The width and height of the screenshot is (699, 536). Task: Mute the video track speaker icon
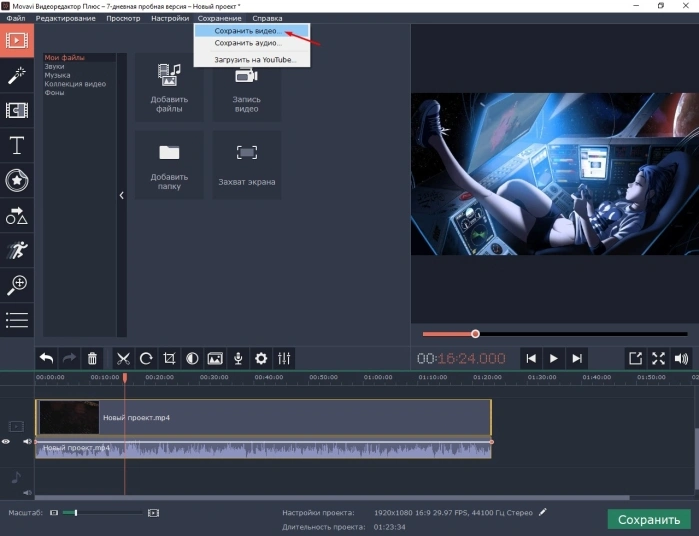coord(27,441)
